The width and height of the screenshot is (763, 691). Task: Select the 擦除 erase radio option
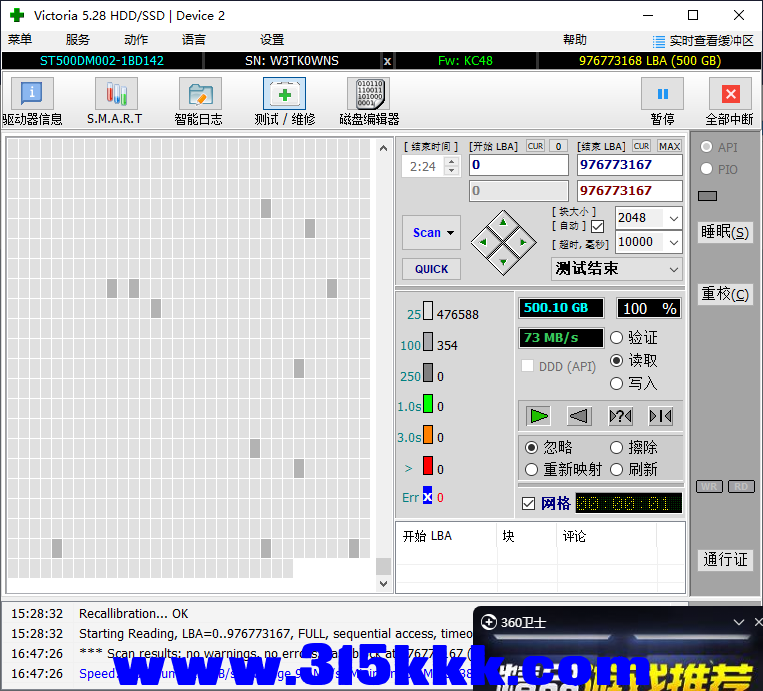tap(617, 447)
